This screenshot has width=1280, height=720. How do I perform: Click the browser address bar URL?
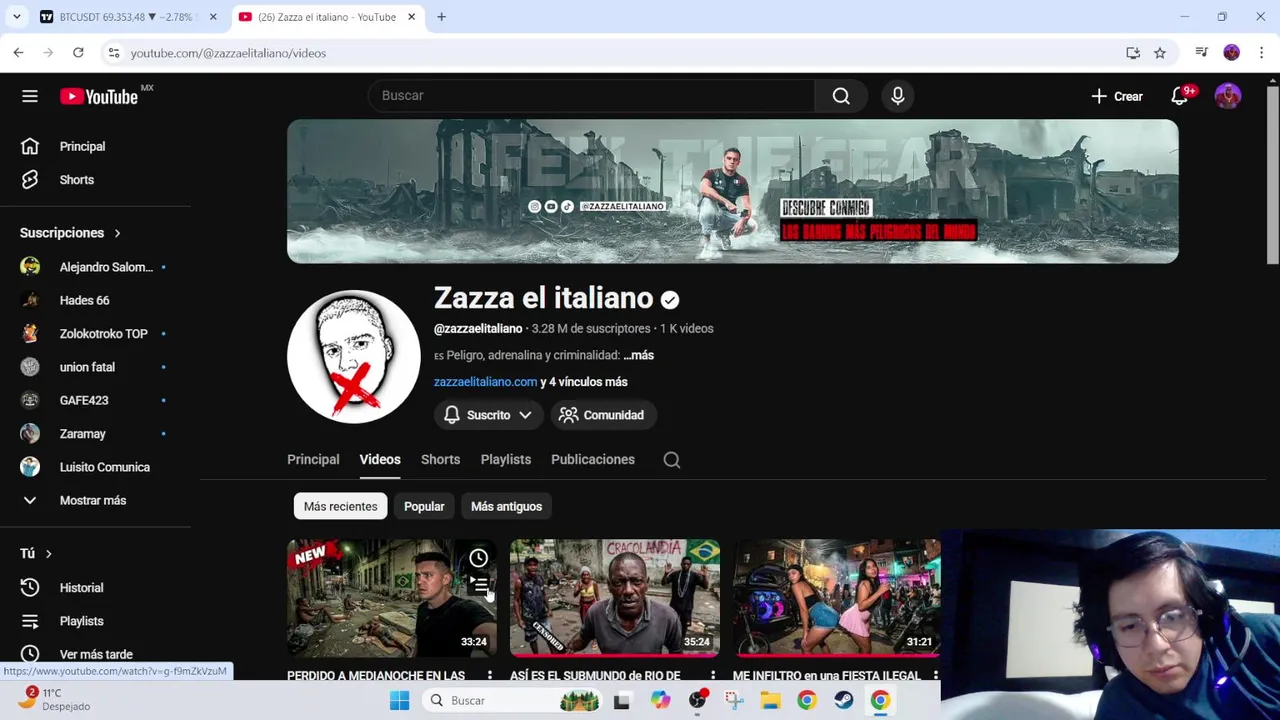228,53
